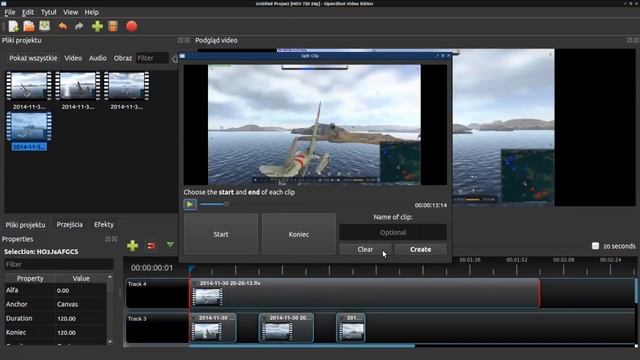
Task: Click the green Add Marker arrow icon
Action: click(170, 244)
